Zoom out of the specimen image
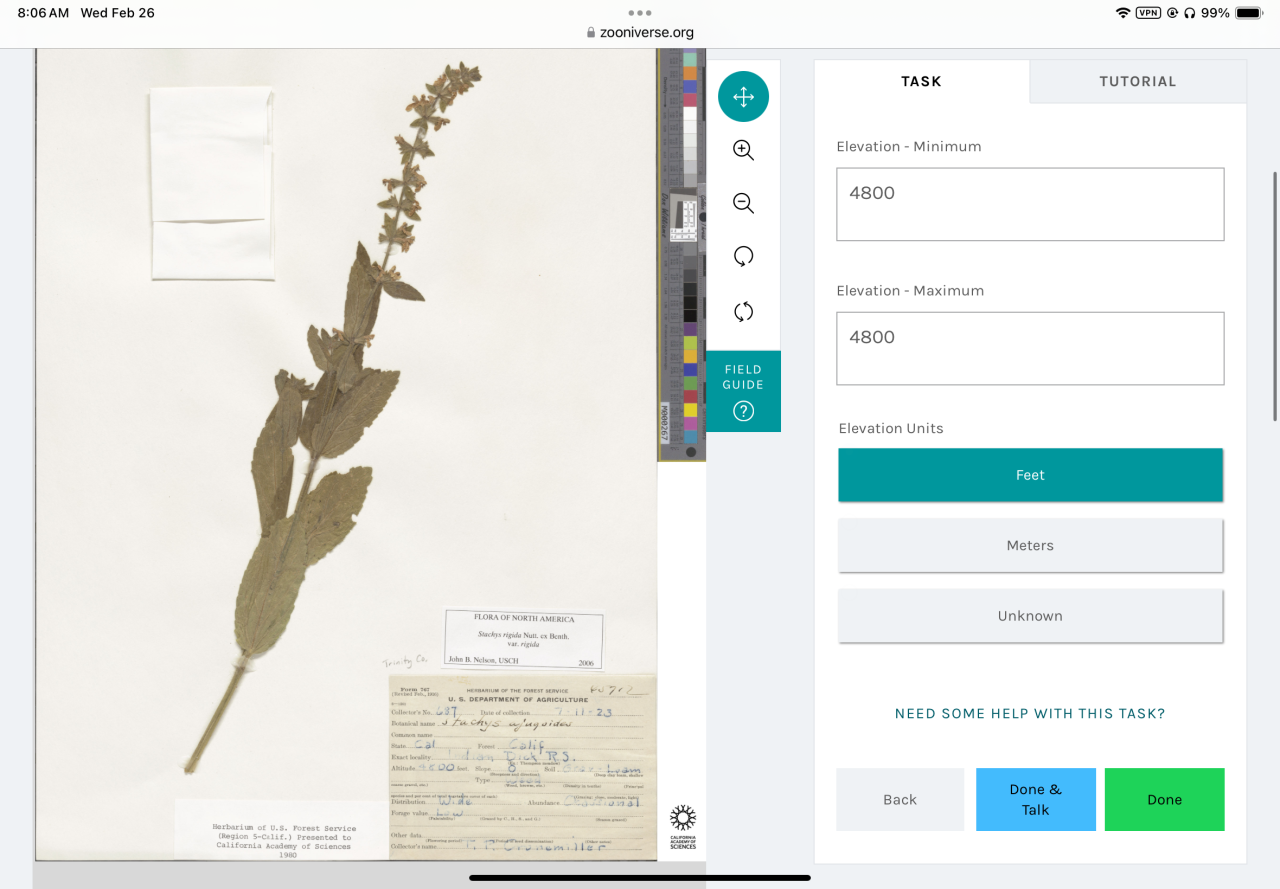This screenshot has width=1280, height=889. click(x=743, y=203)
